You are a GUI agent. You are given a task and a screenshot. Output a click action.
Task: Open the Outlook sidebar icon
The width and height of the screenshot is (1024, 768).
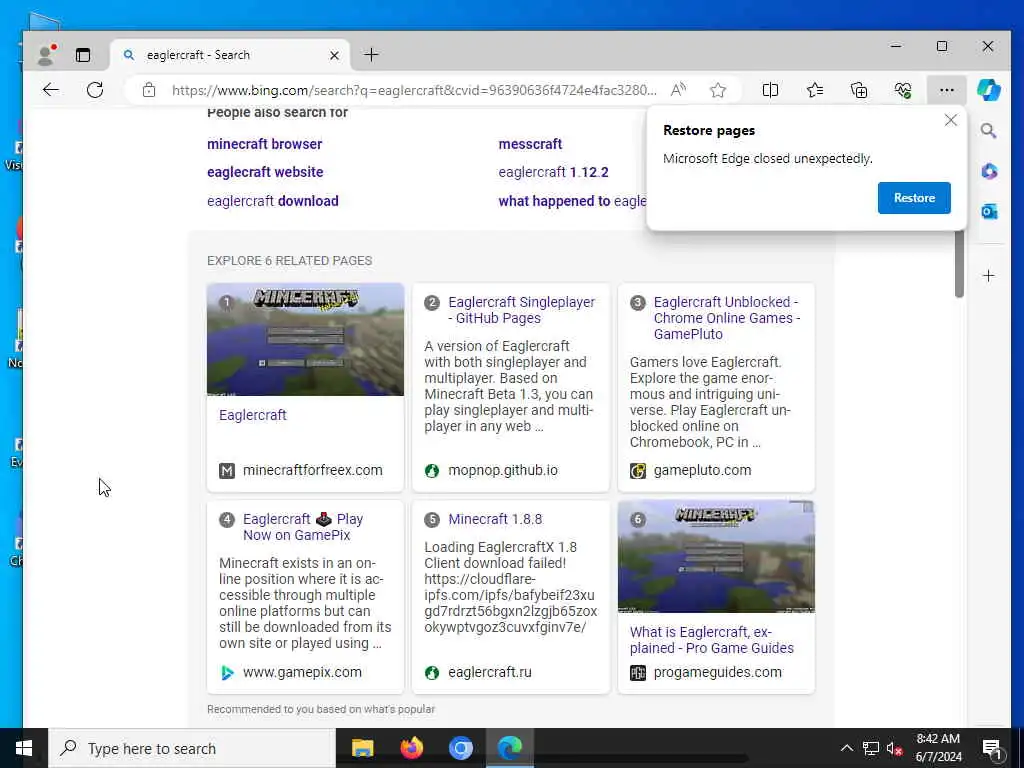coord(989,212)
